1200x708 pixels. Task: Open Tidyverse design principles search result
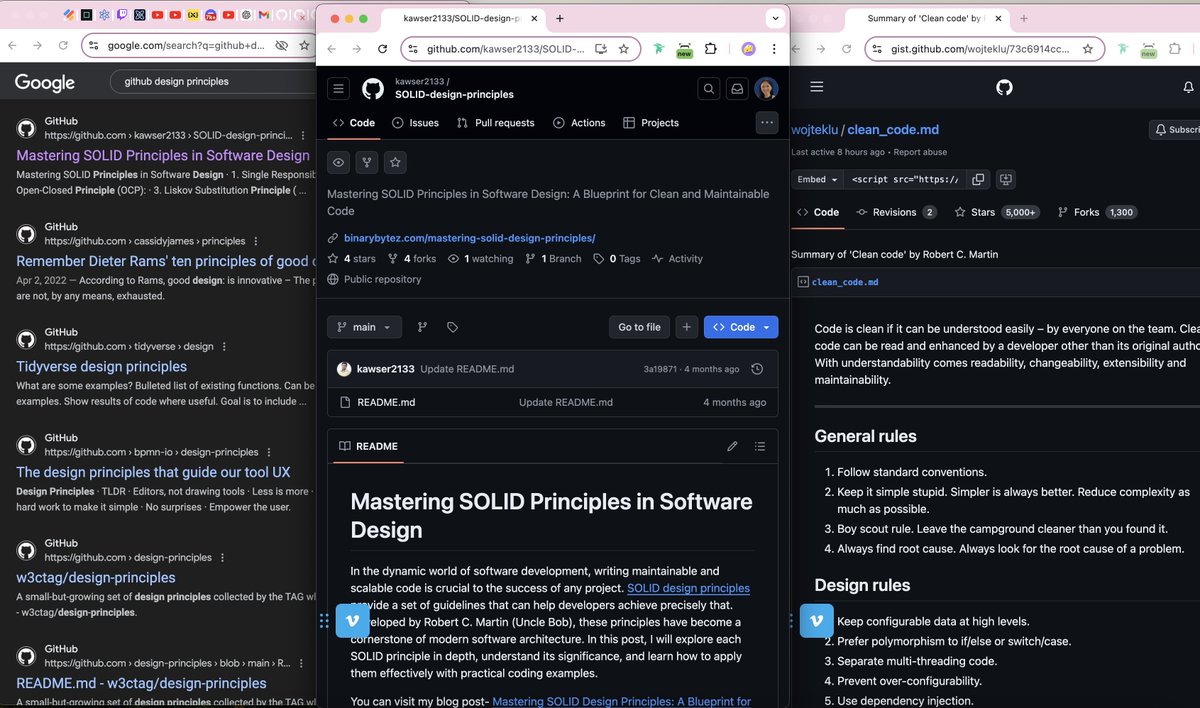(x=101, y=366)
